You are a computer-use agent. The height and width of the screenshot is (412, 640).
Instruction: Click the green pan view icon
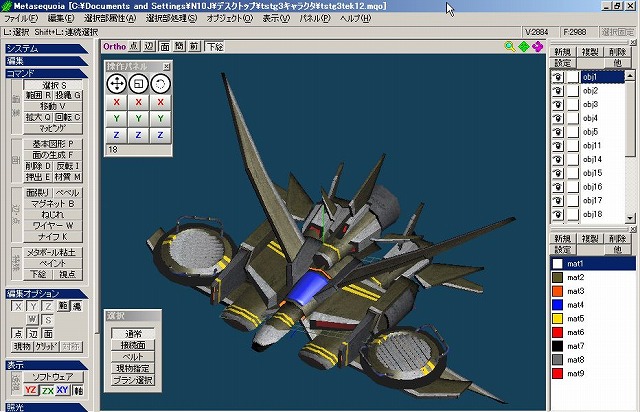[524, 47]
